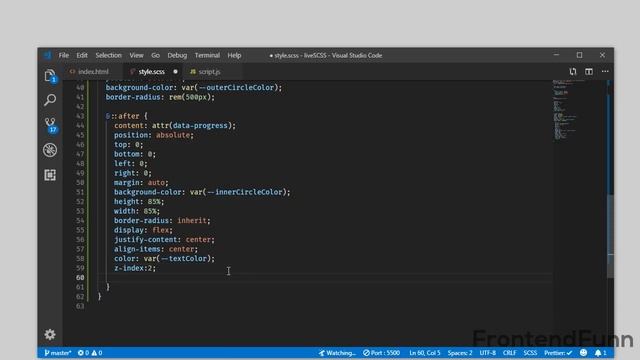The width and height of the screenshot is (640, 360).
Task: Click line number 43 in gutter
Action: click(x=80, y=116)
